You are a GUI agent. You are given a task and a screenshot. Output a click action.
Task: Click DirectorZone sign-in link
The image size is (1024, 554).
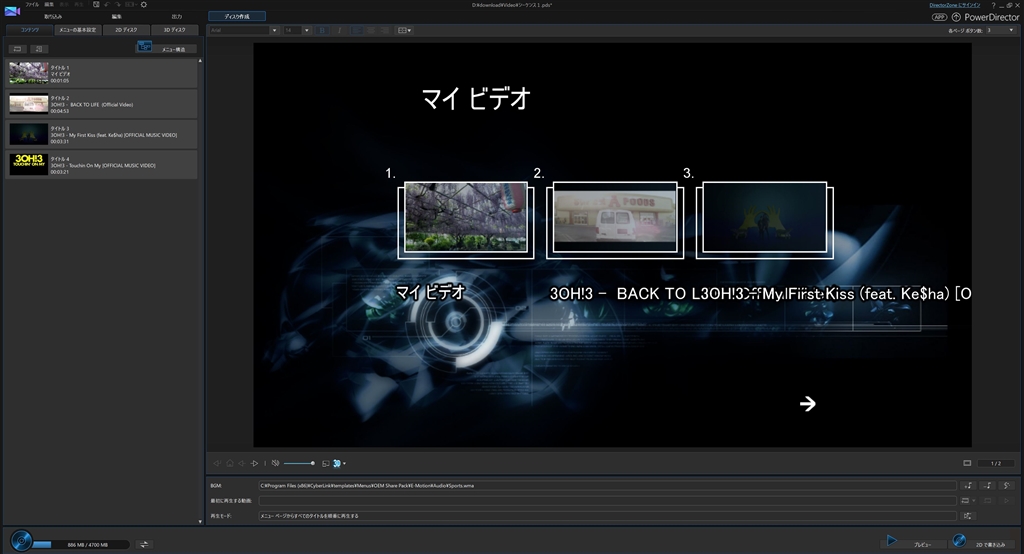pyautogui.click(x=954, y=5)
